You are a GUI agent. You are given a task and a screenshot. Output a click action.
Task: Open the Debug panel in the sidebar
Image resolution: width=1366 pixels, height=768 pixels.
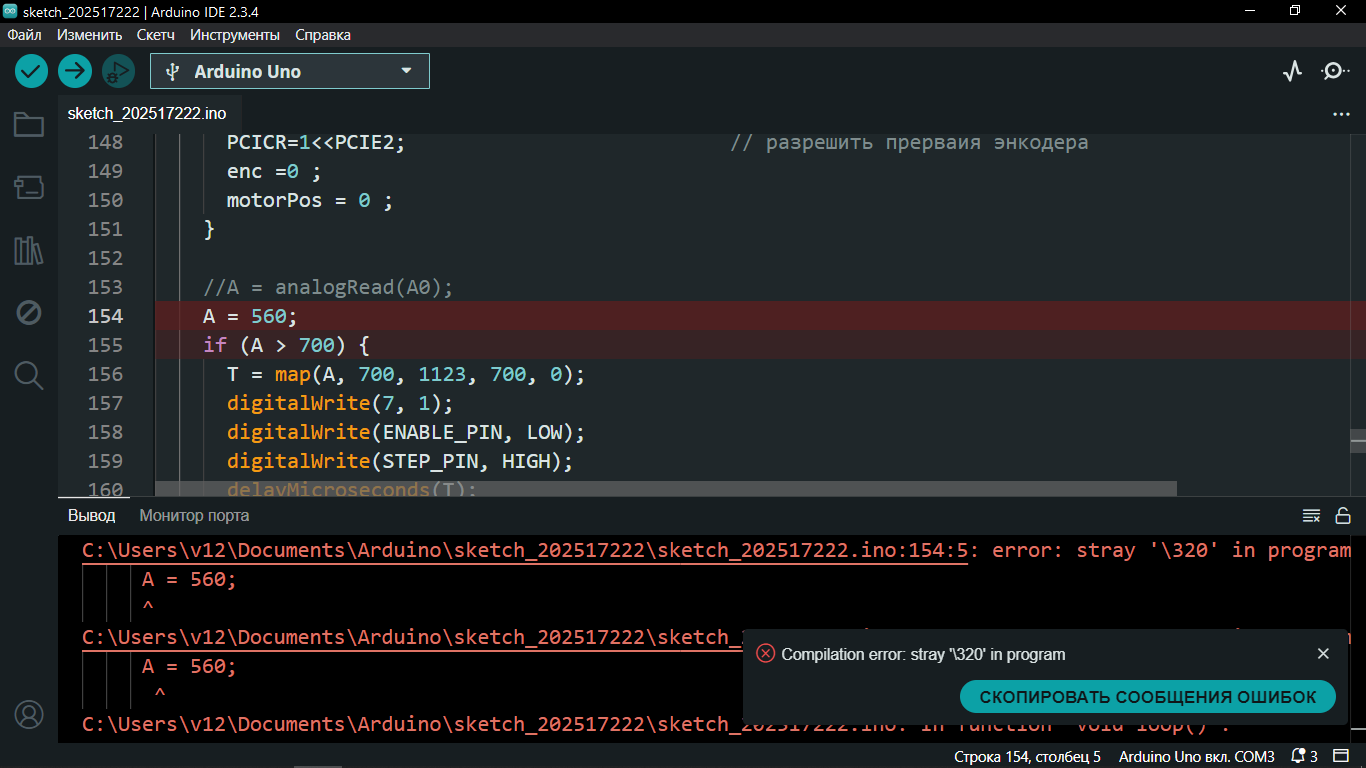click(x=29, y=313)
